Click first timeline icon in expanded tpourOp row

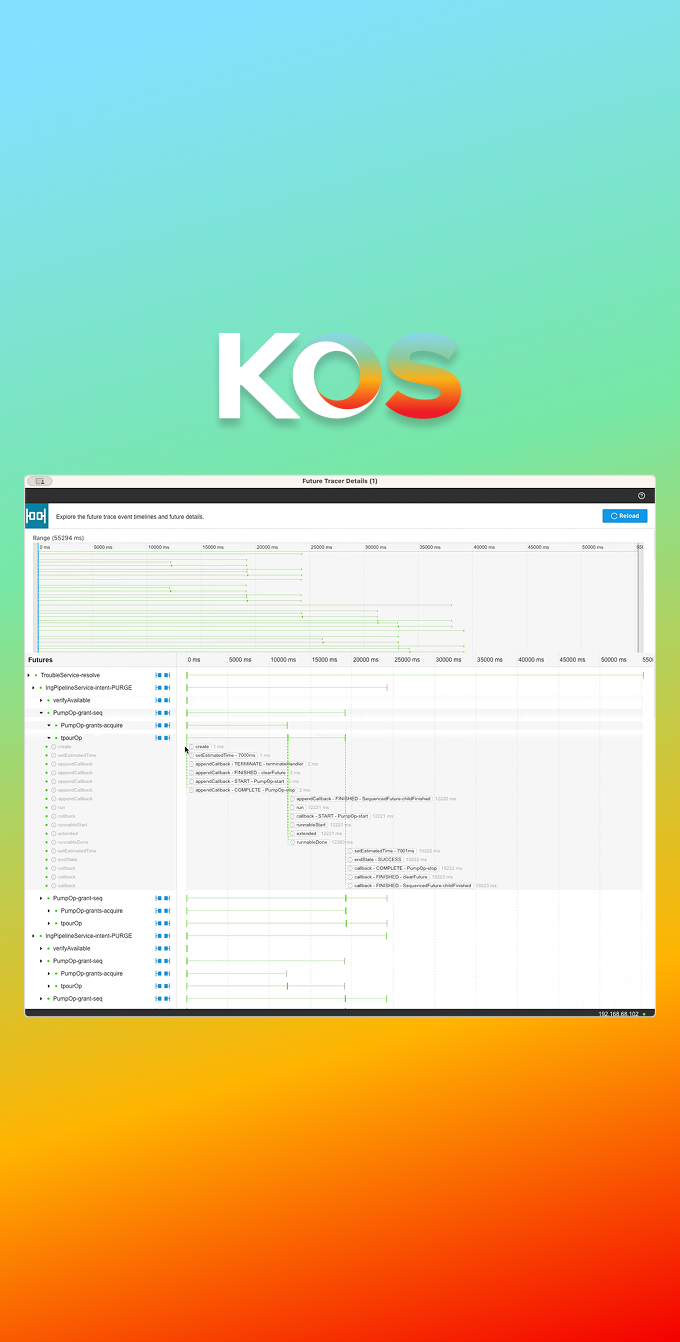tap(158, 738)
